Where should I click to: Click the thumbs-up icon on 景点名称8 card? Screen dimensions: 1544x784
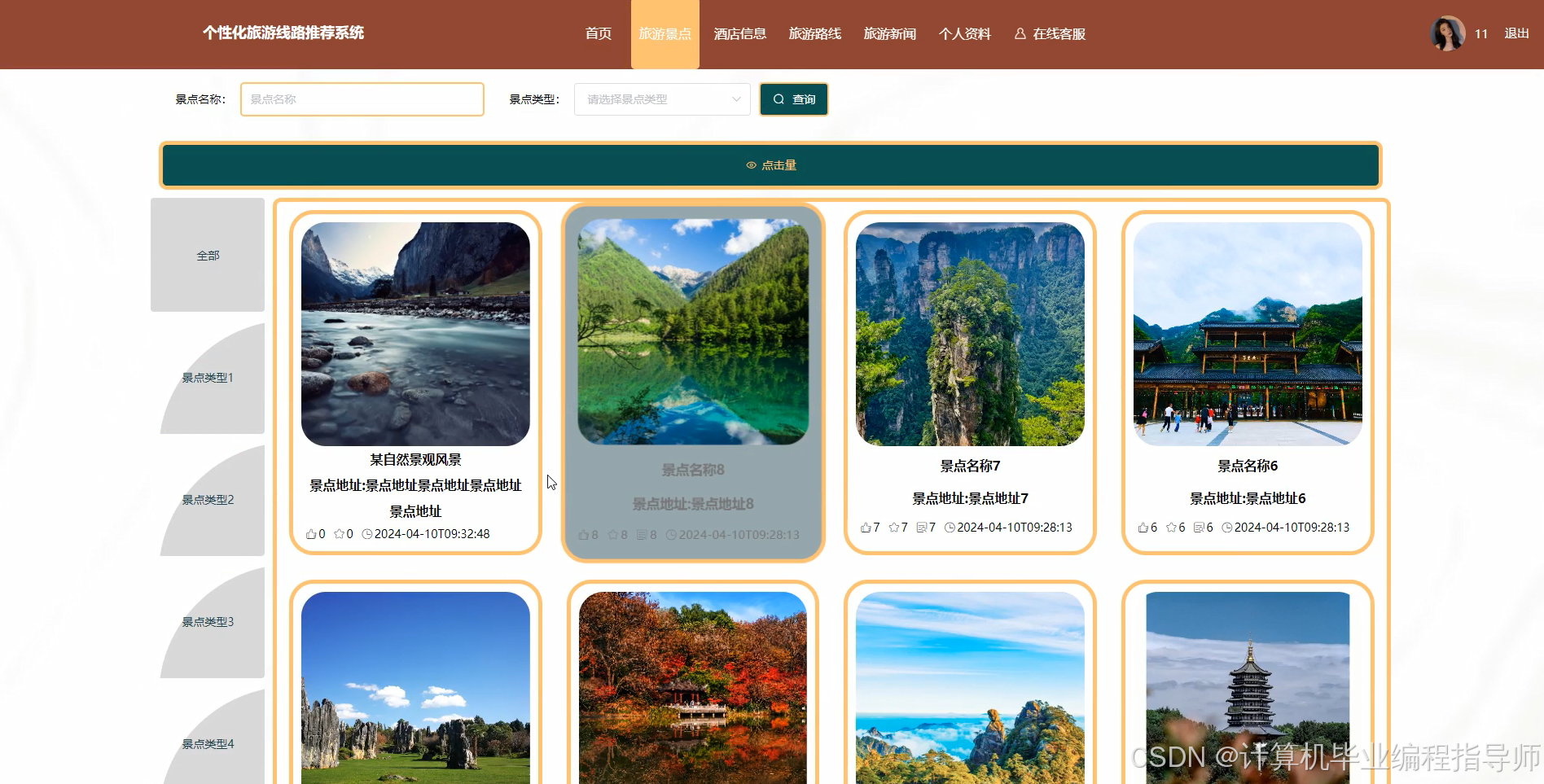(583, 535)
